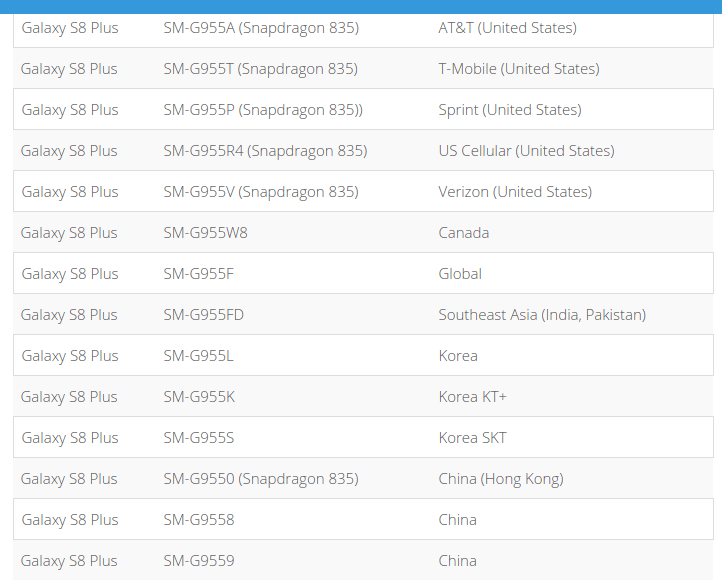Click Galaxy S8 Plus in SM-G955V row
Viewport: 722px width, 587px height.
tap(70, 192)
